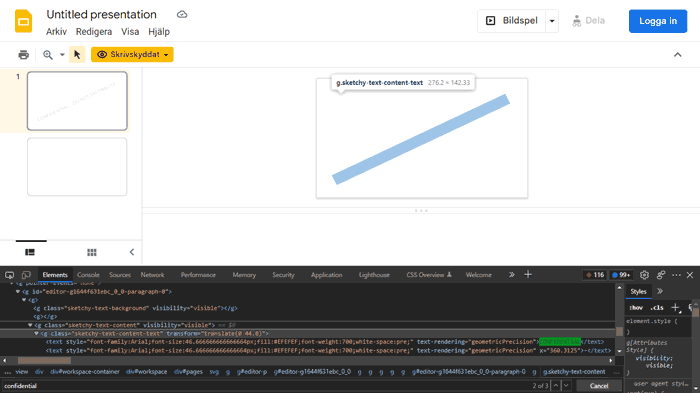The image size is (700, 393).
Task: Add a new DevTools tool tab
Action: coord(528,275)
